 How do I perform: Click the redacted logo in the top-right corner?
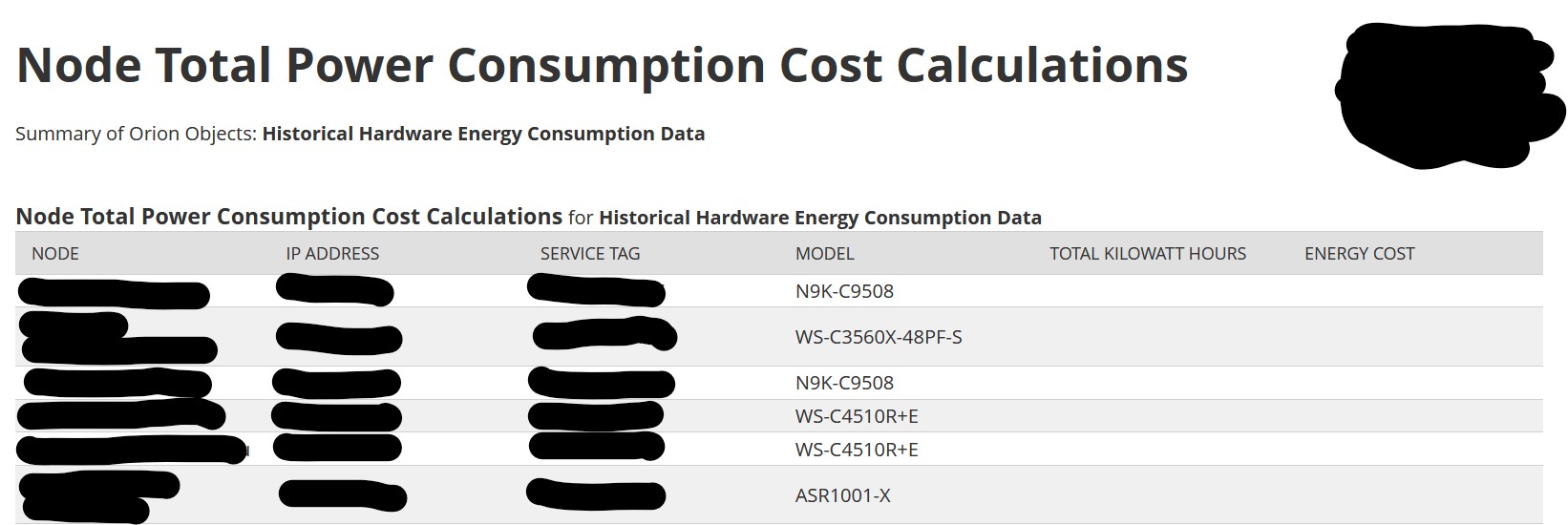pyautogui.click(x=1450, y=94)
